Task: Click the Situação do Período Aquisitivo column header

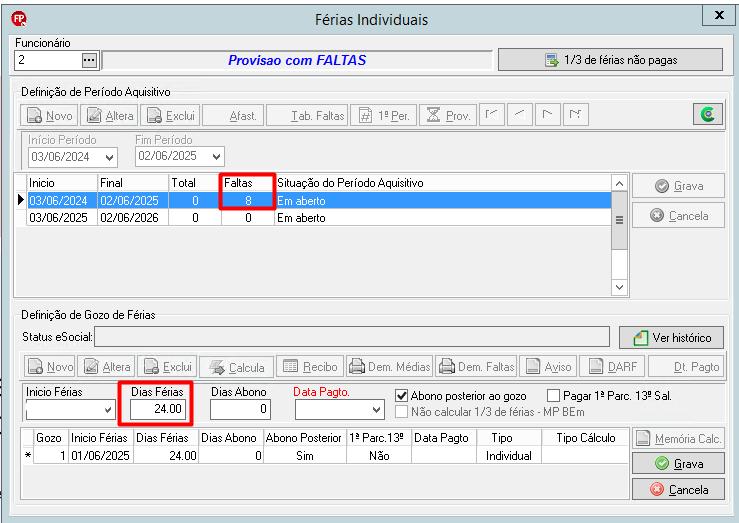Action: coord(443,183)
